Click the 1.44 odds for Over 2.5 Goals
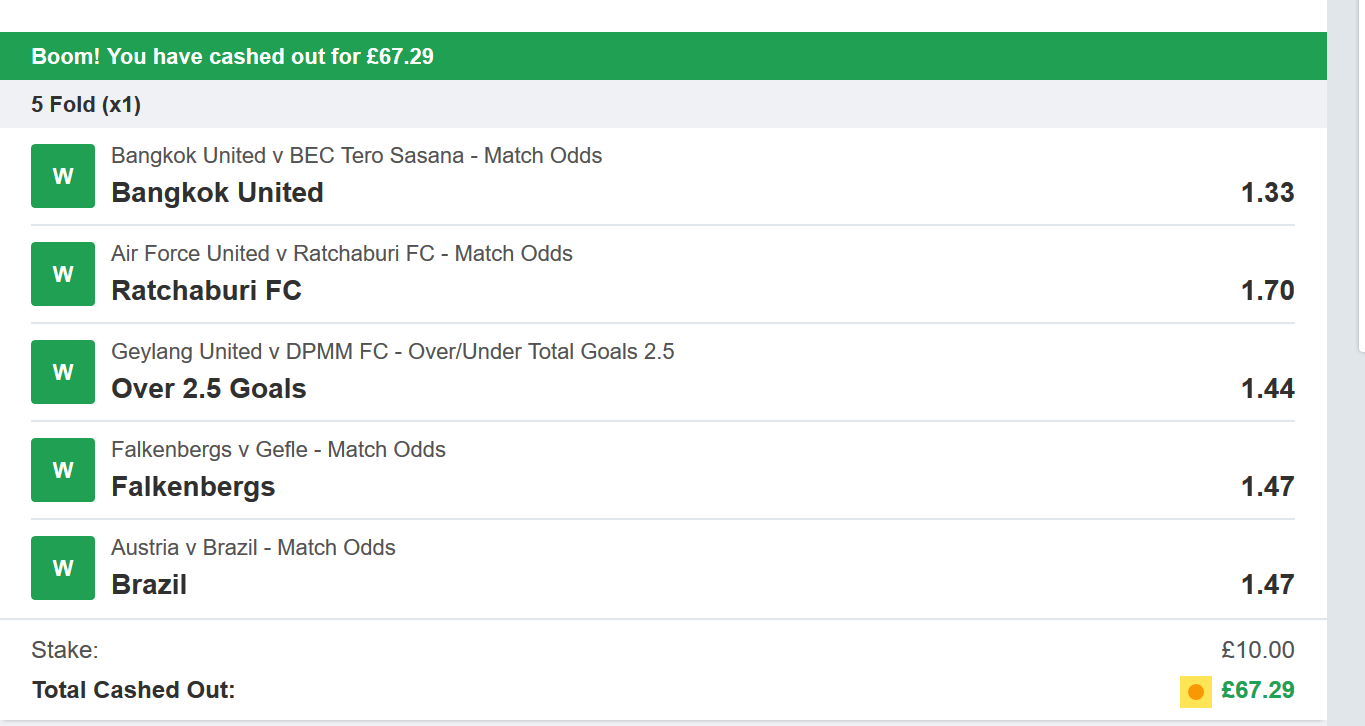Image resolution: width=1365 pixels, height=726 pixels. click(x=1267, y=389)
